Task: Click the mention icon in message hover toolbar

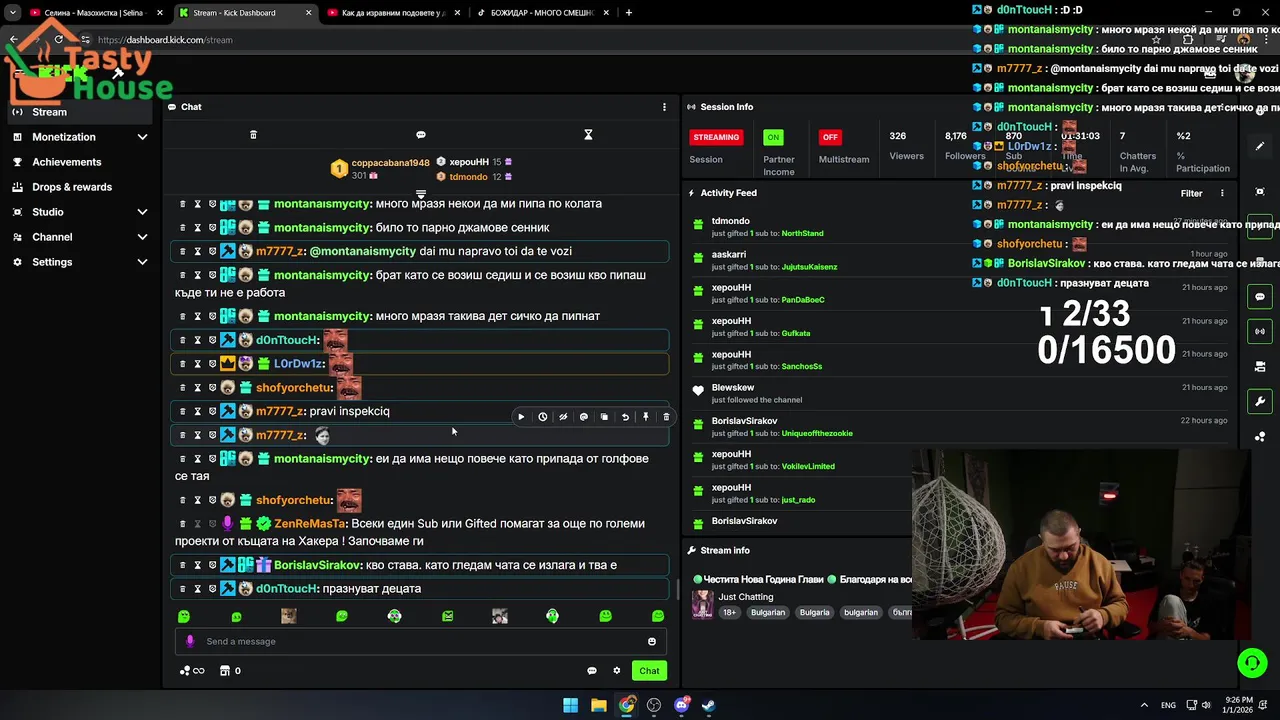Action: (584, 417)
